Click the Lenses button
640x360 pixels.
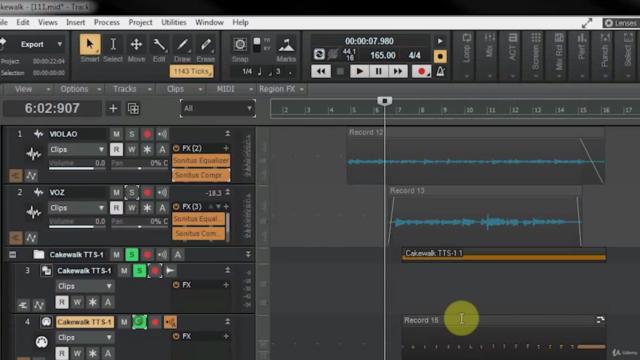[621, 23]
